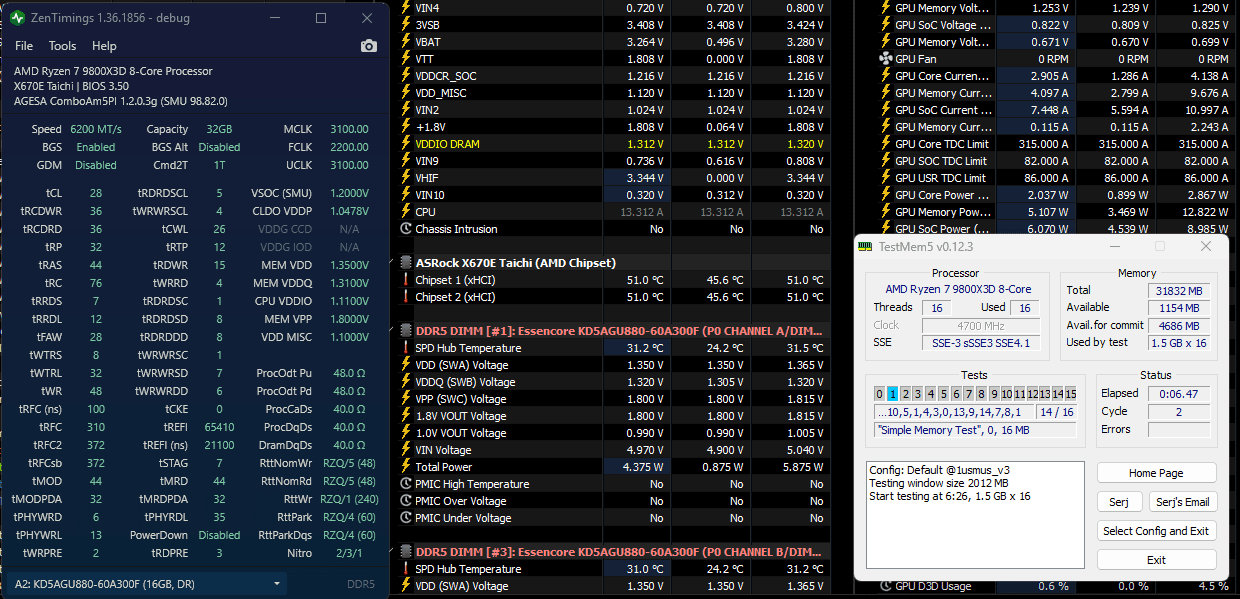Click the thermometer icon for Chipset 1 (xHCI)
Viewport: 1240px width, 599px height.
pyautogui.click(x=405, y=280)
